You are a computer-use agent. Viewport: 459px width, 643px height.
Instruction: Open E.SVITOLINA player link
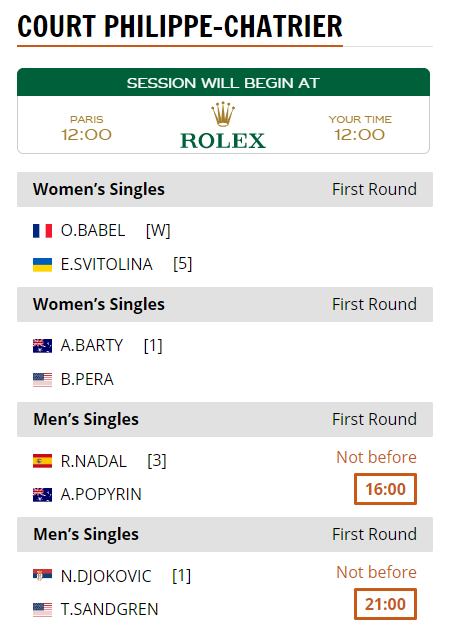click(107, 264)
